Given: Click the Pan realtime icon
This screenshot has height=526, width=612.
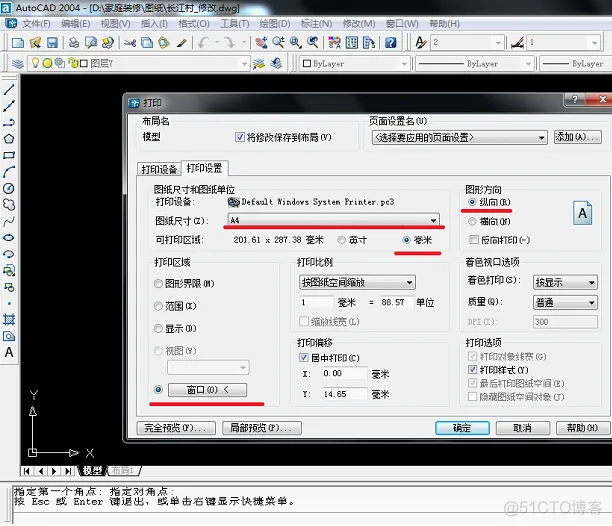Looking at the screenshot, I should (261, 43).
